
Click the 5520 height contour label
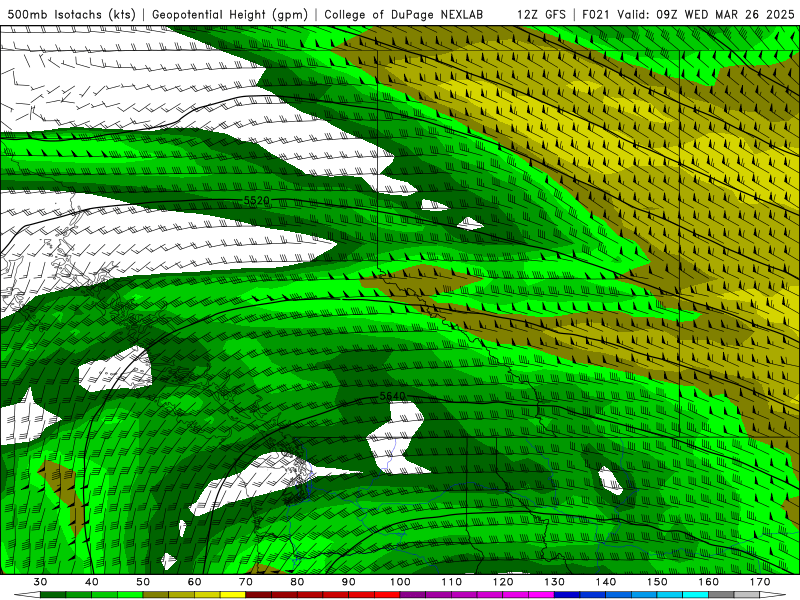[256, 201]
